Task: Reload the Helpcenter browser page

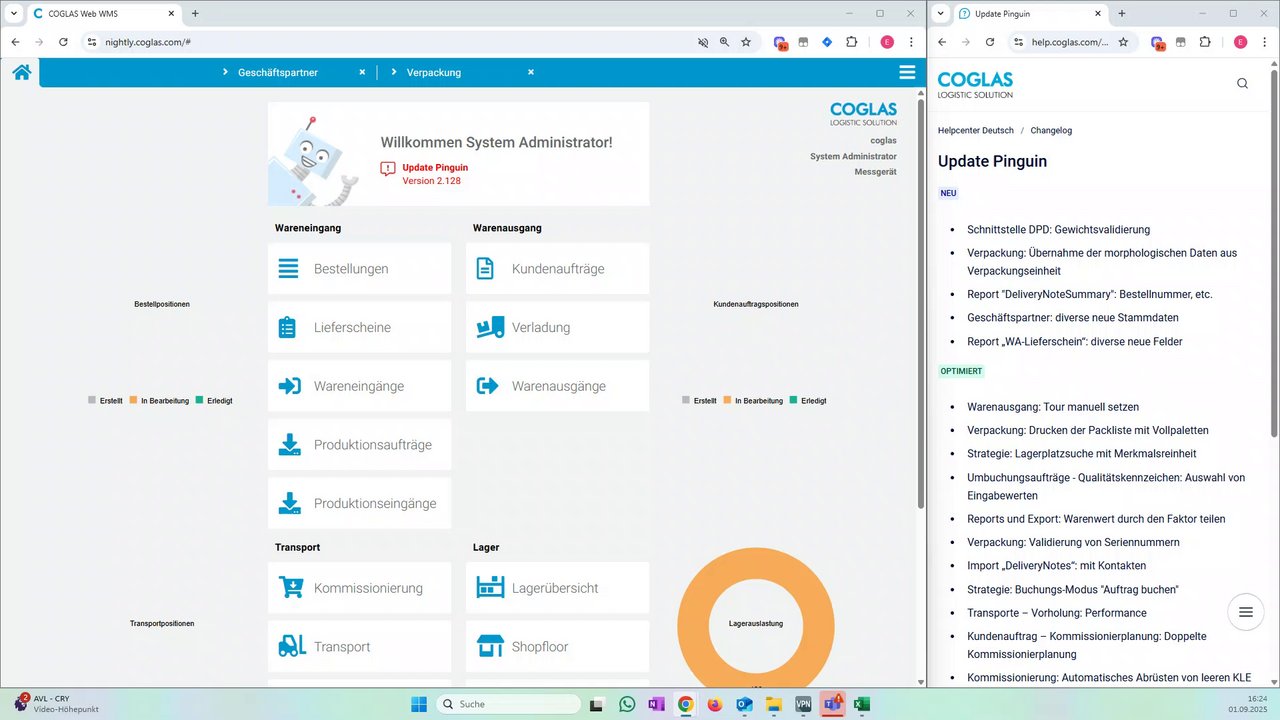Action: point(990,42)
